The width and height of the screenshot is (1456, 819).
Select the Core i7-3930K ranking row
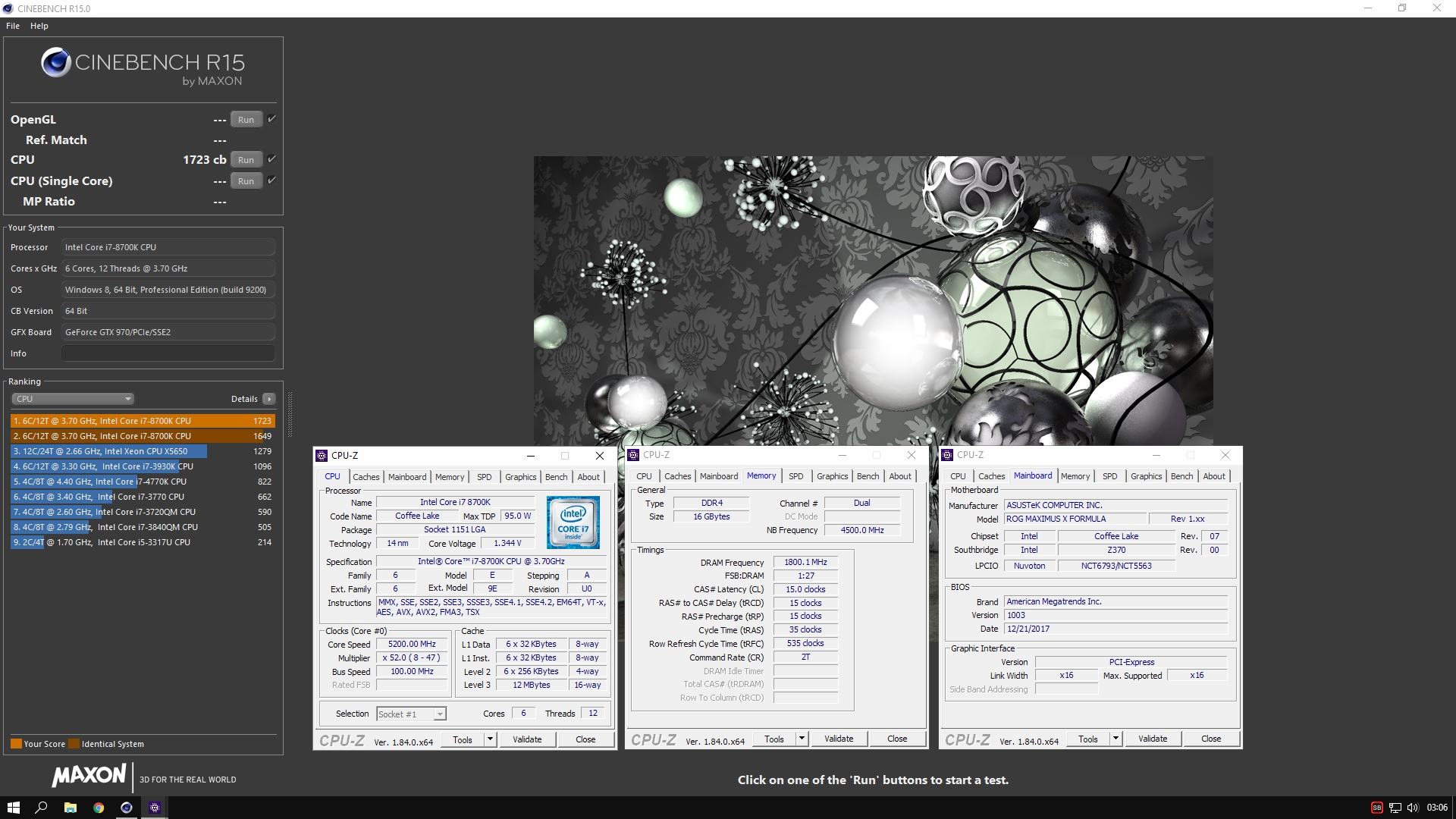coord(142,466)
